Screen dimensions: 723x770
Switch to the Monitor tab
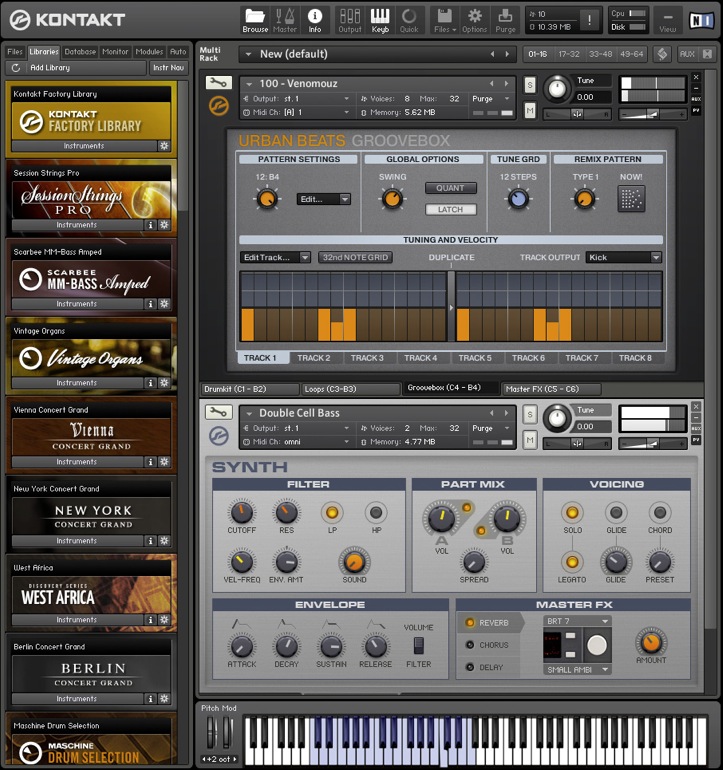pos(115,52)
